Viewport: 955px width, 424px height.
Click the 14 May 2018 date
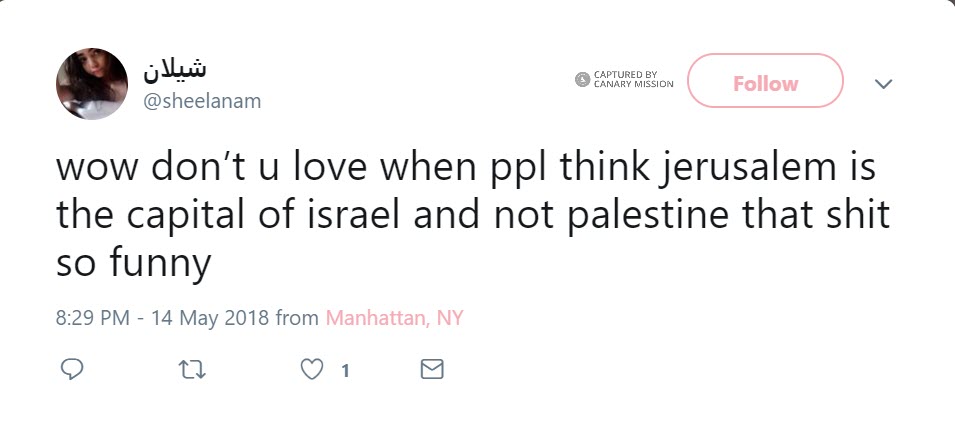pos(212,319)
